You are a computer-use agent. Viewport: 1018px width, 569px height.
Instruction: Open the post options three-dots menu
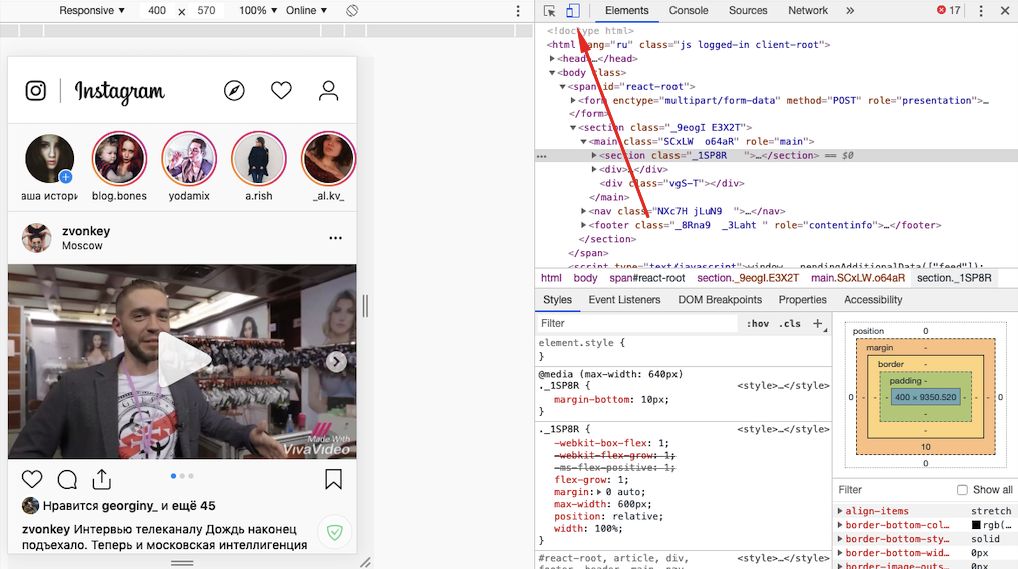[x=335, y=238]
